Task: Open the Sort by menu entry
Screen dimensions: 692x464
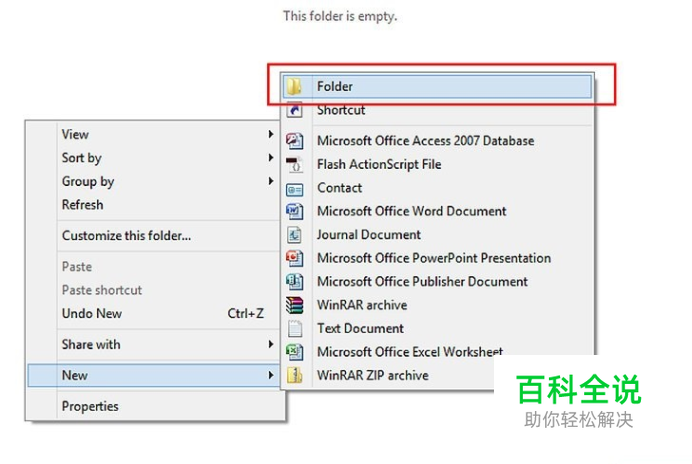Action: click(154, 158)
